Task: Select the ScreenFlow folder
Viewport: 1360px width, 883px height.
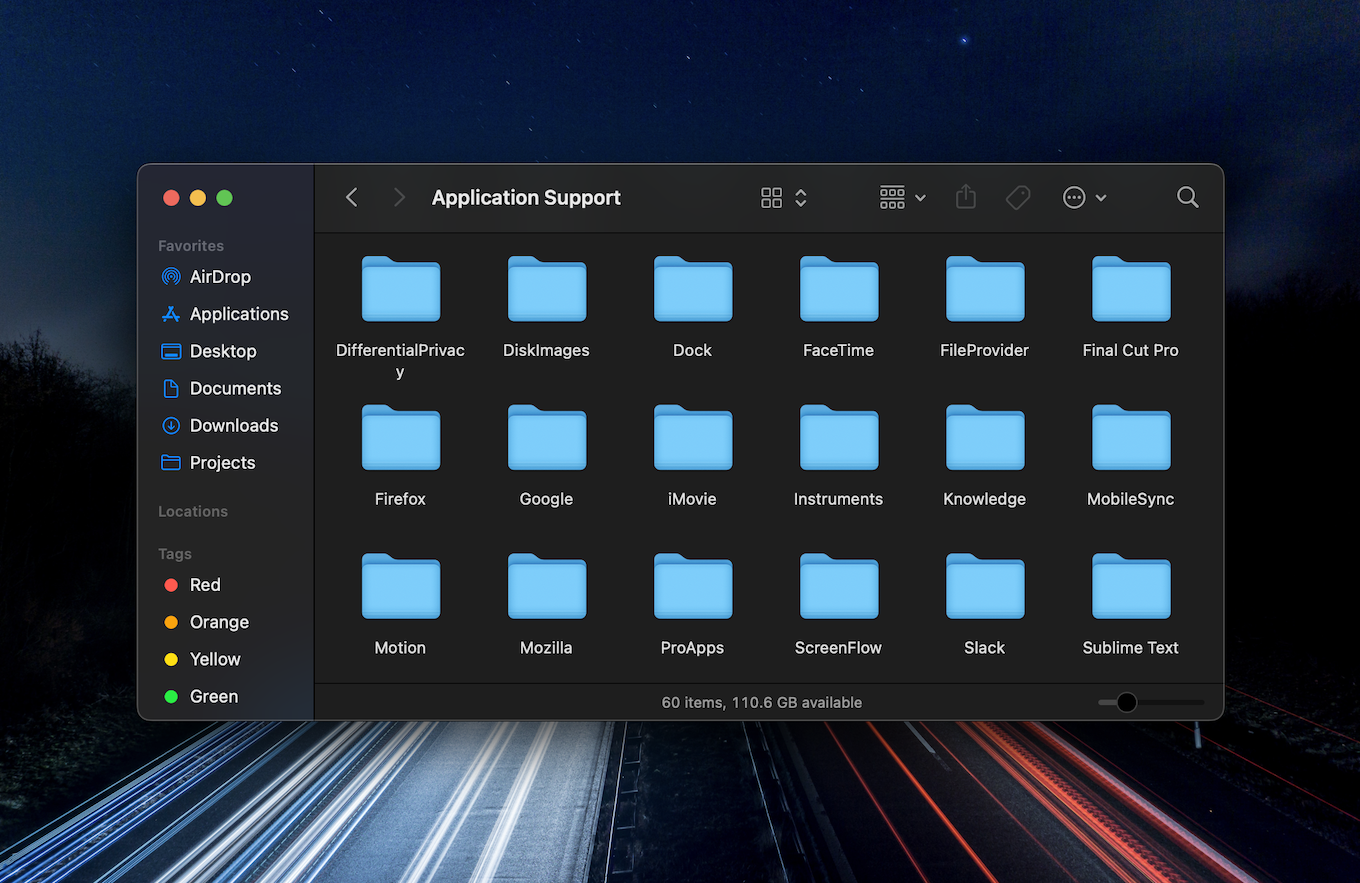Action: click(838, 587)
